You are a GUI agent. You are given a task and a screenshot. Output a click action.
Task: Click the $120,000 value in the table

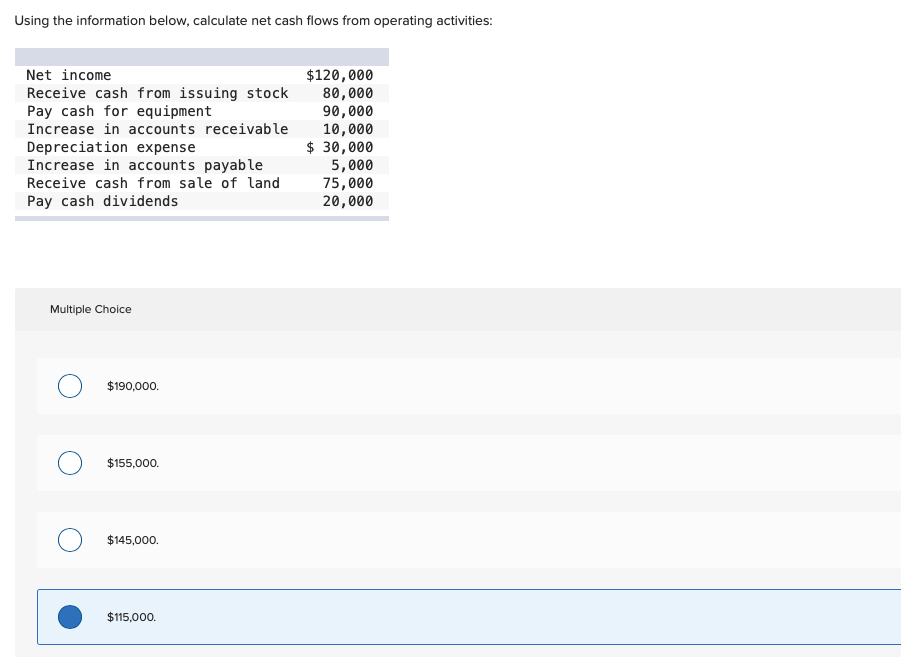(x=340, y=75)
